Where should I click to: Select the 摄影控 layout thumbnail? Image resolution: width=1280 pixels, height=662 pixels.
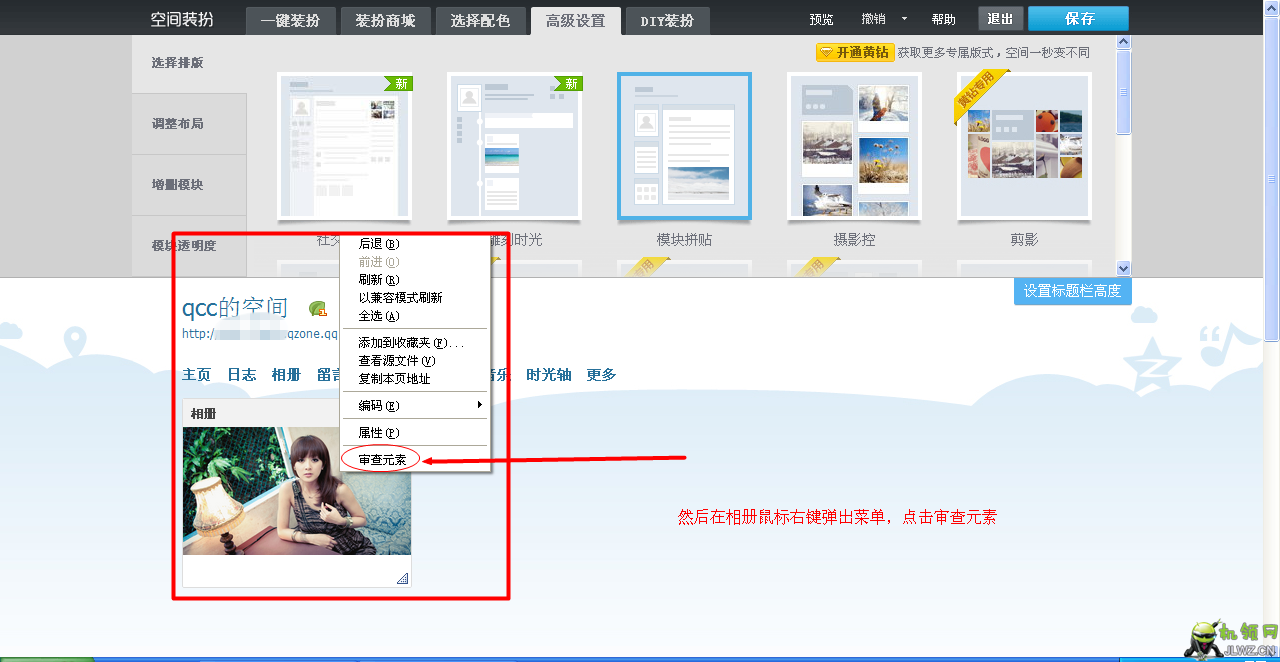pos(855,146)
